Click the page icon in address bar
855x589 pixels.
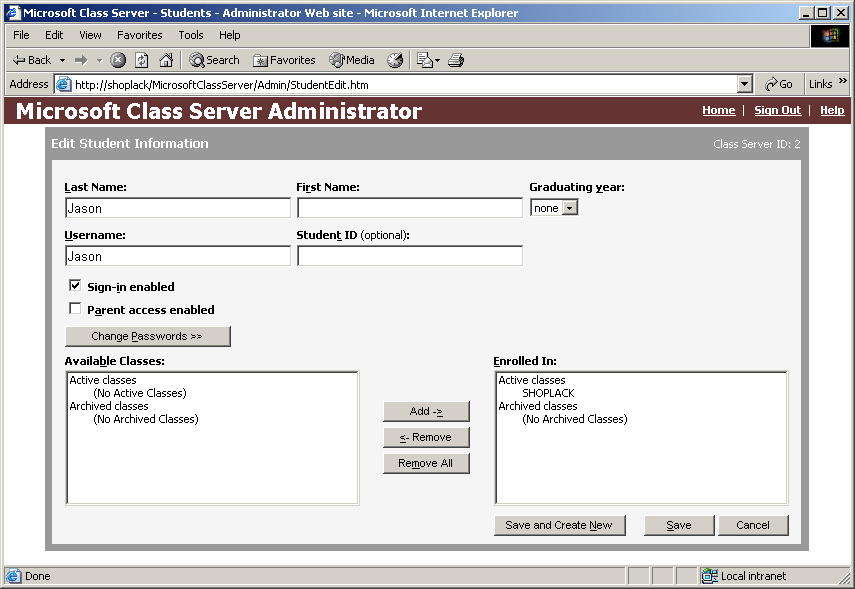click(64, 84)
